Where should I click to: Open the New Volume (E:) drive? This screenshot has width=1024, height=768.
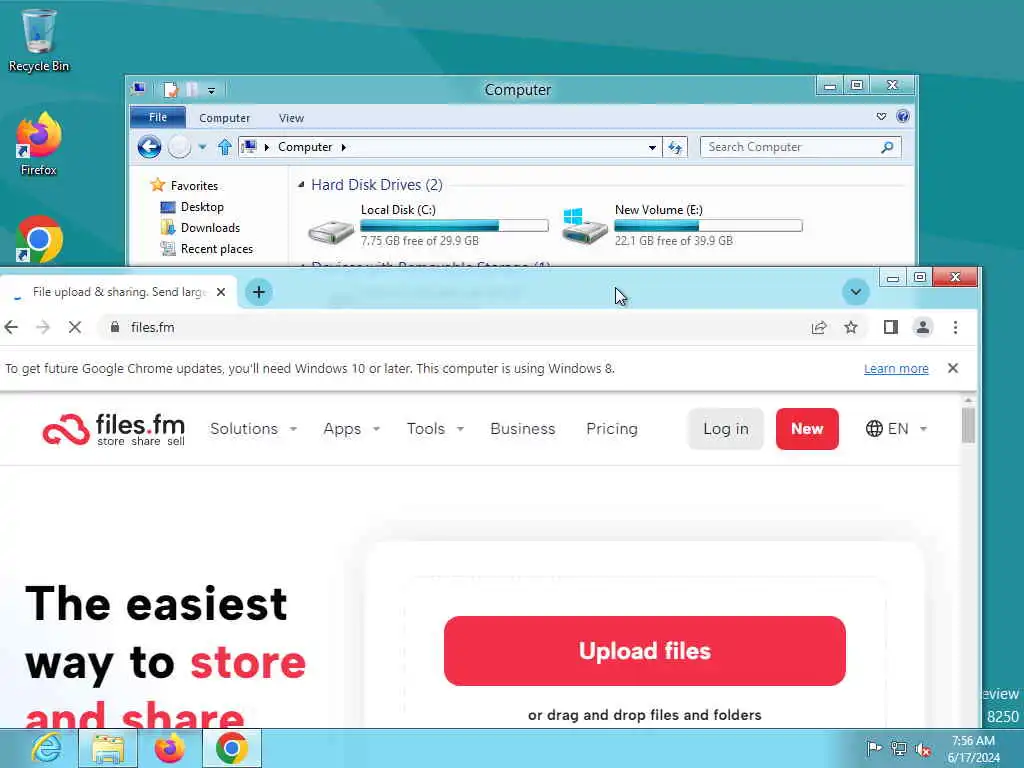pyautogui.click(x=682, y=225)
